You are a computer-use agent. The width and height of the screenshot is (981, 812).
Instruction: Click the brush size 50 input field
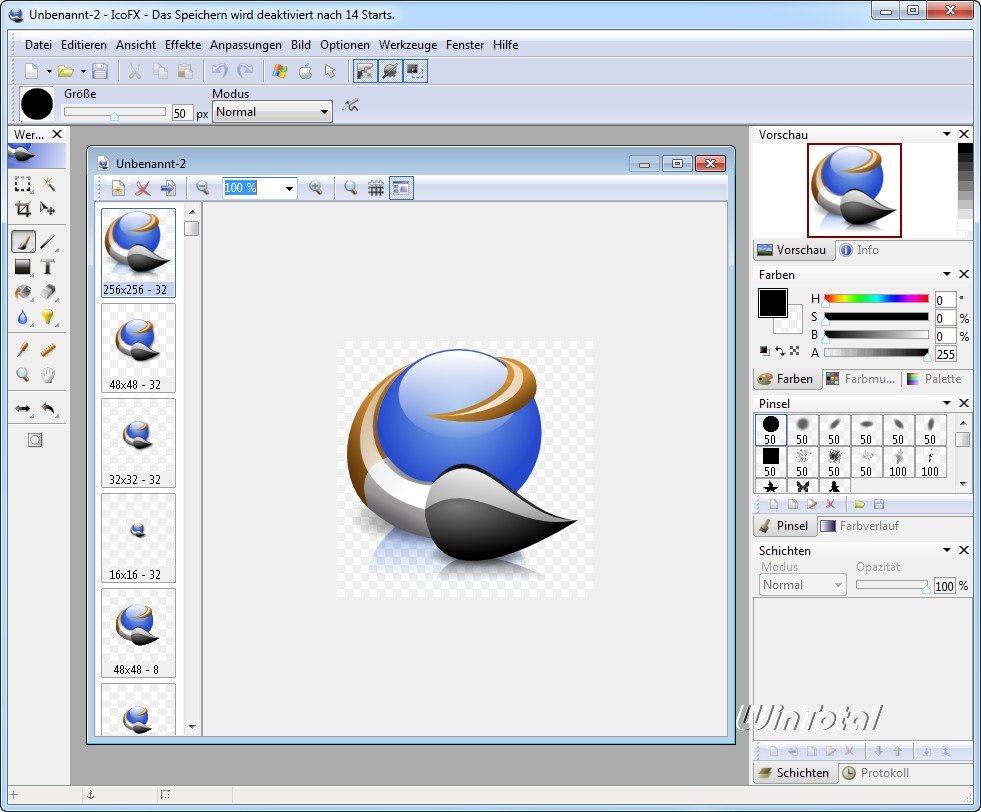(181, 113)
